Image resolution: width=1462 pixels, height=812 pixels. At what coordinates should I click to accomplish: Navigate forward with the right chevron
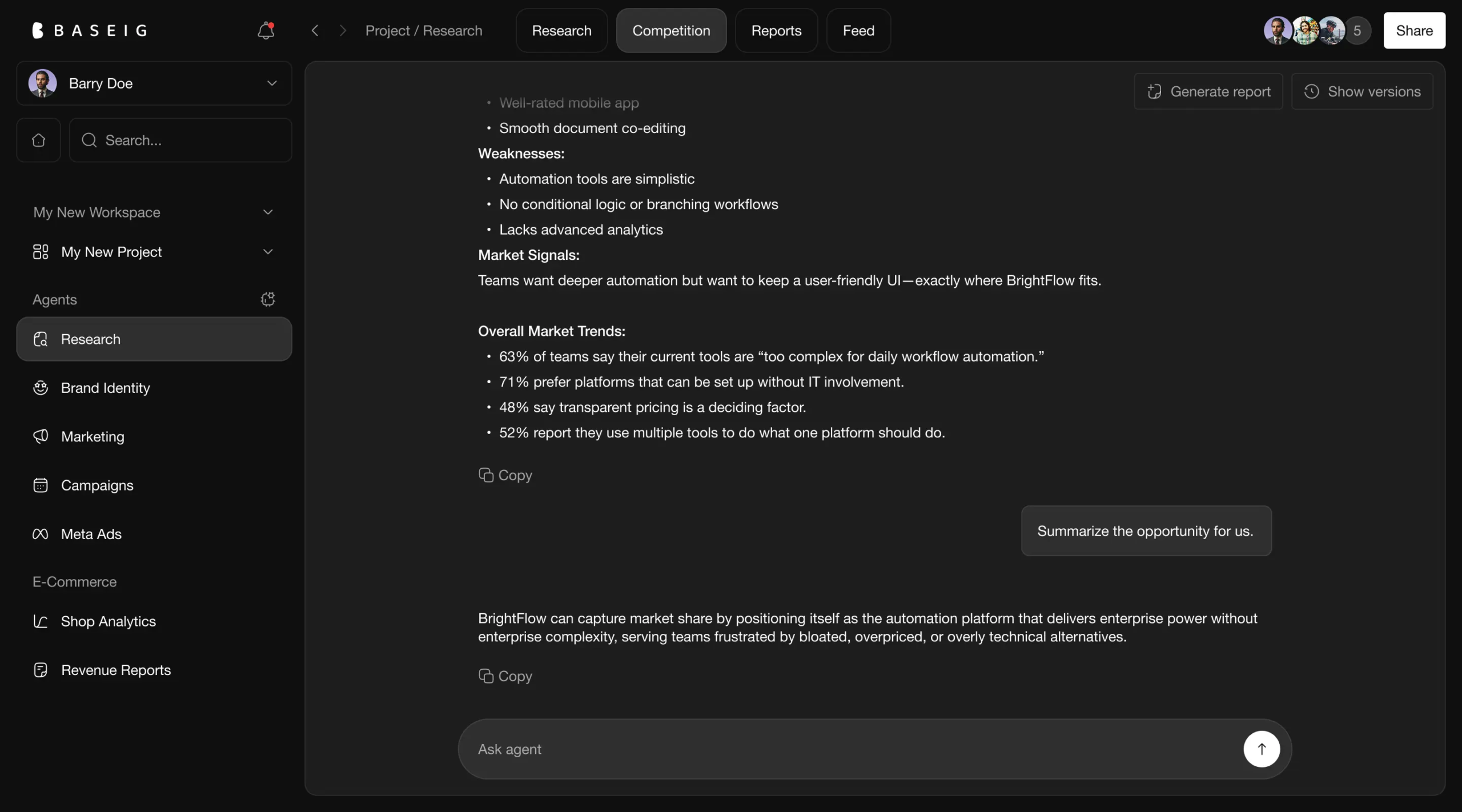pos(343,30)
